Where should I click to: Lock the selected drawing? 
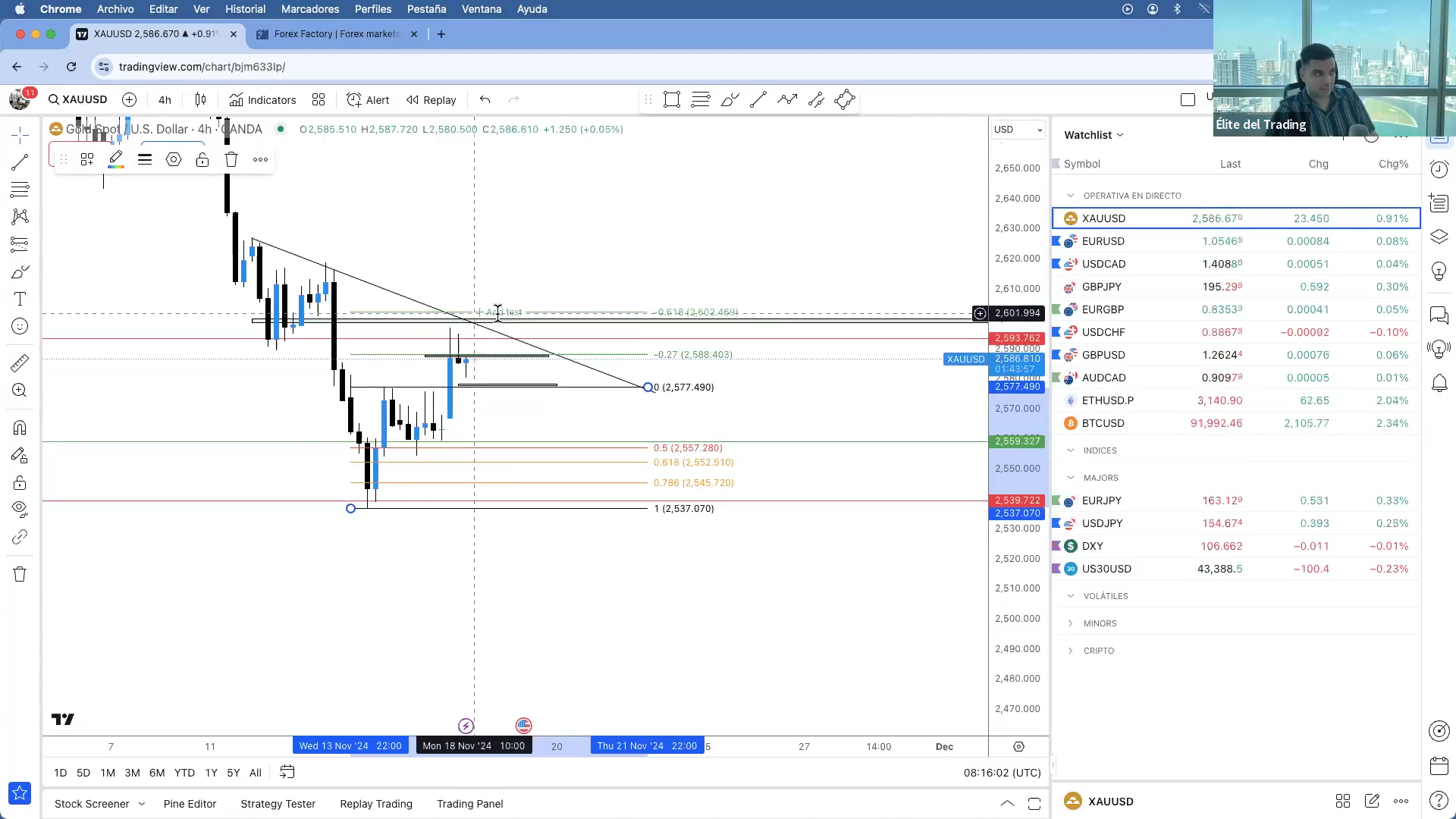202,159
